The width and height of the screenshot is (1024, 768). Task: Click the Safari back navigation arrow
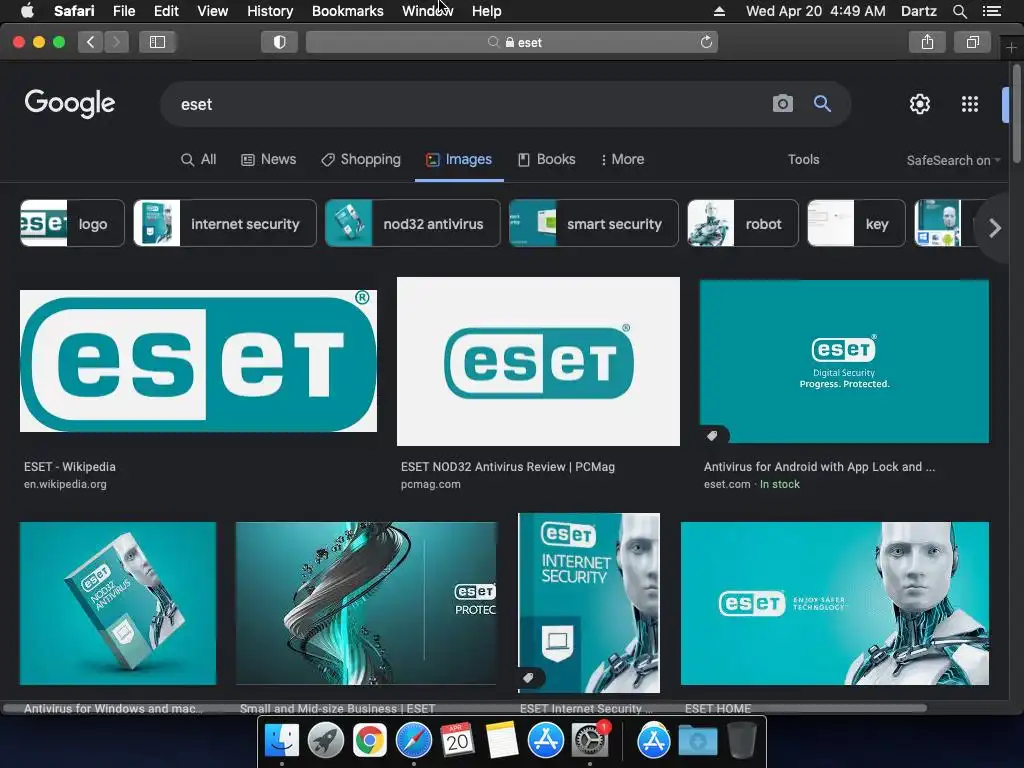(x=91, y=42)
